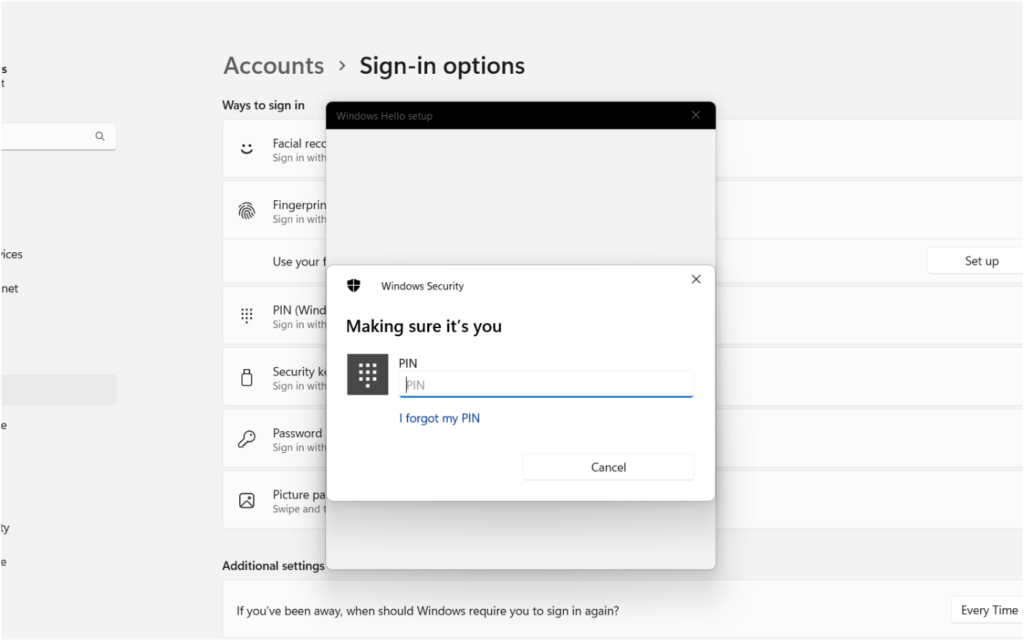The height and width of the screenshot is (641, 1024).
Task: Click inside the PIN entry field
Action: click(546, 384)
